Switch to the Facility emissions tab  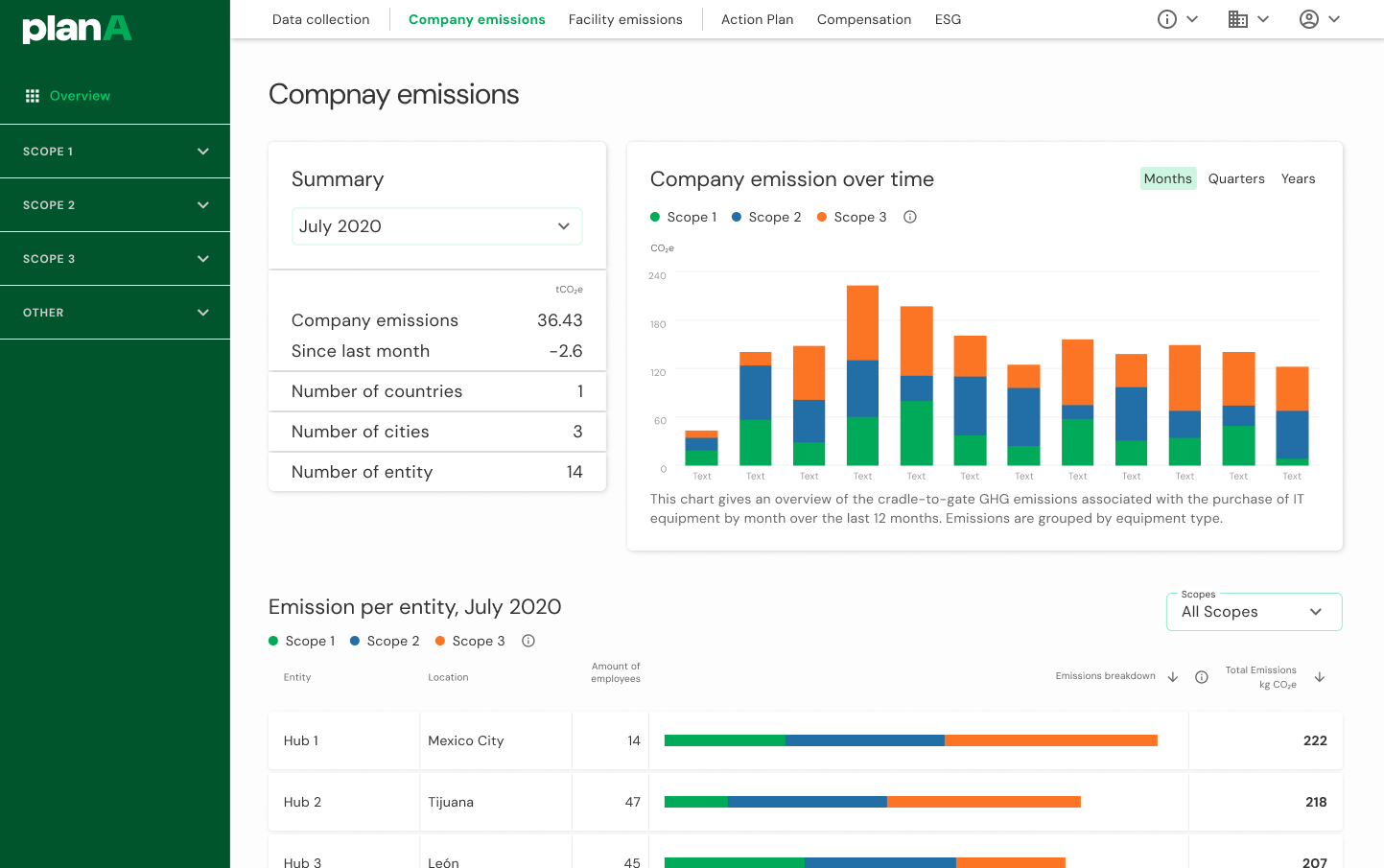(625, 18)
